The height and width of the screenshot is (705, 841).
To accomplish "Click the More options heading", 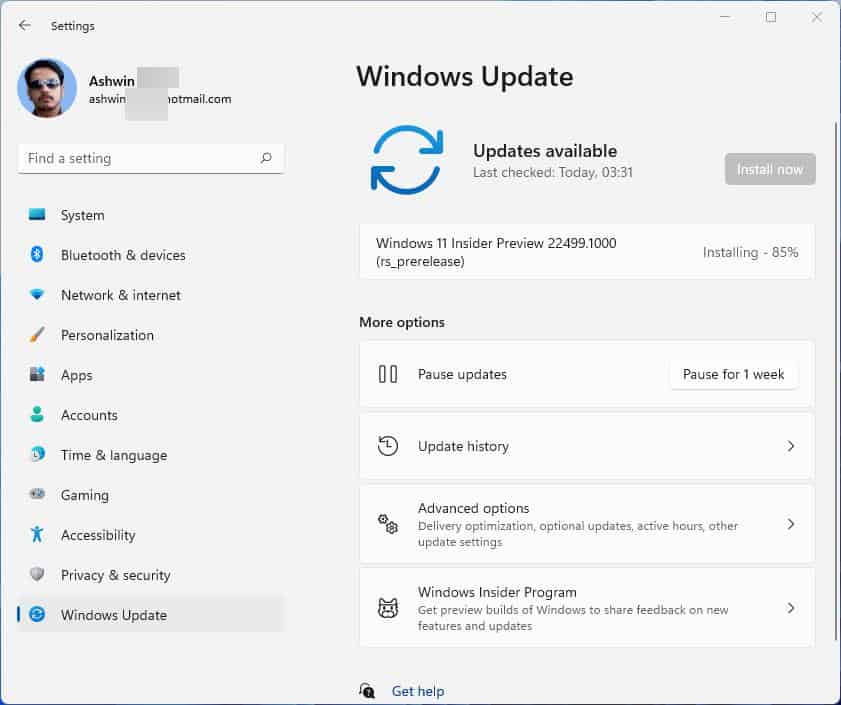I will (402, 322).
